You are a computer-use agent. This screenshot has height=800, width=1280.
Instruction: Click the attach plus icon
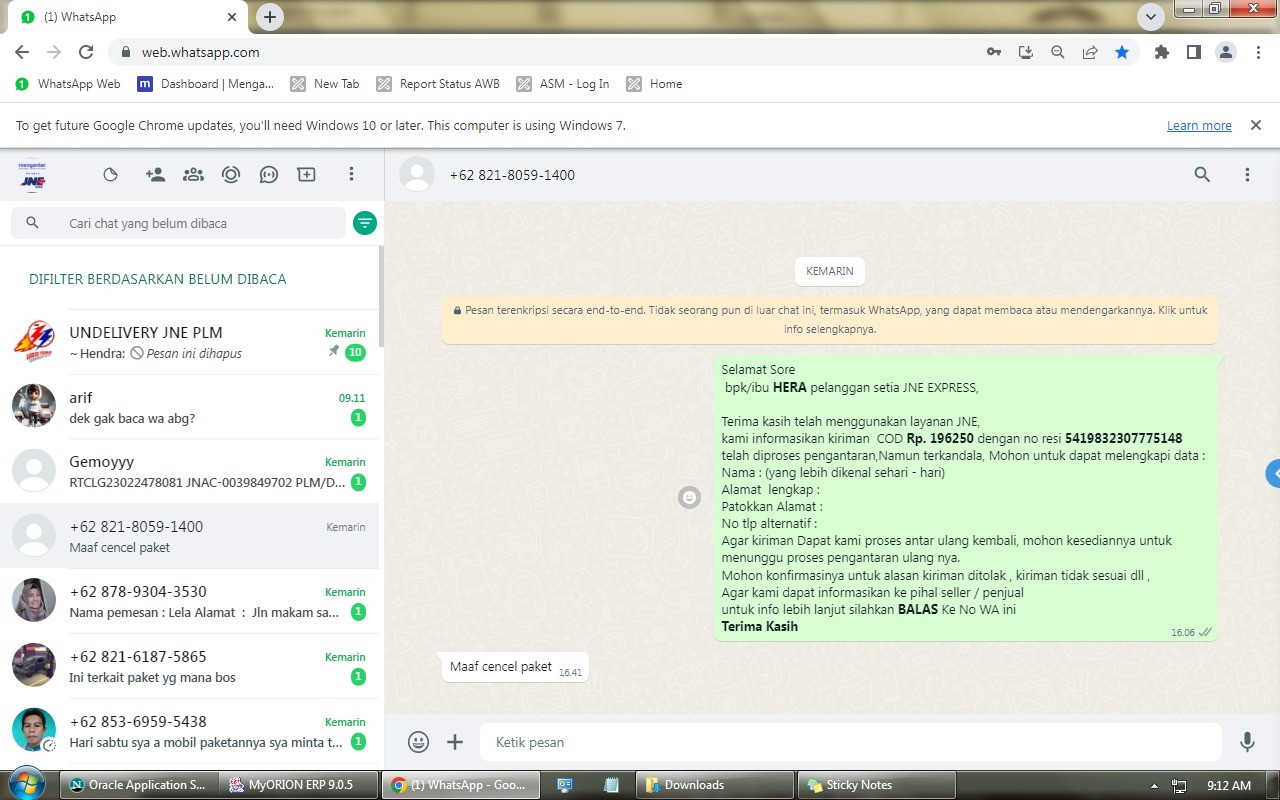(x=455, y=742)
